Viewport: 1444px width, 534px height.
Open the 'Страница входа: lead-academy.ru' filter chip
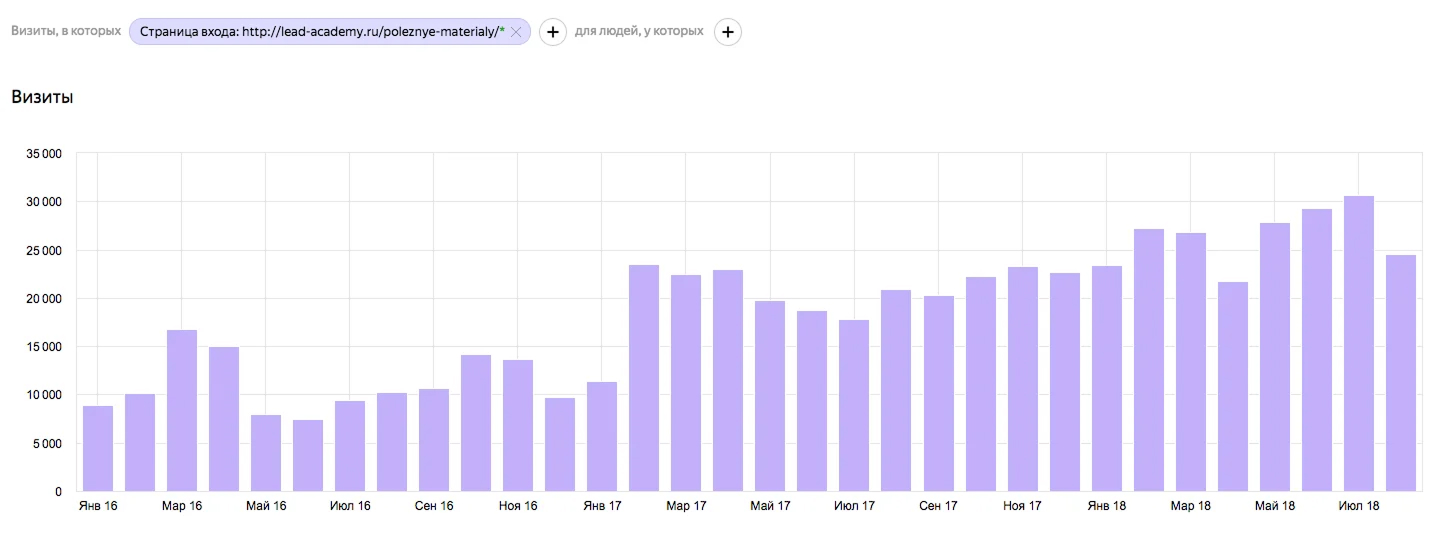[329, 32]
